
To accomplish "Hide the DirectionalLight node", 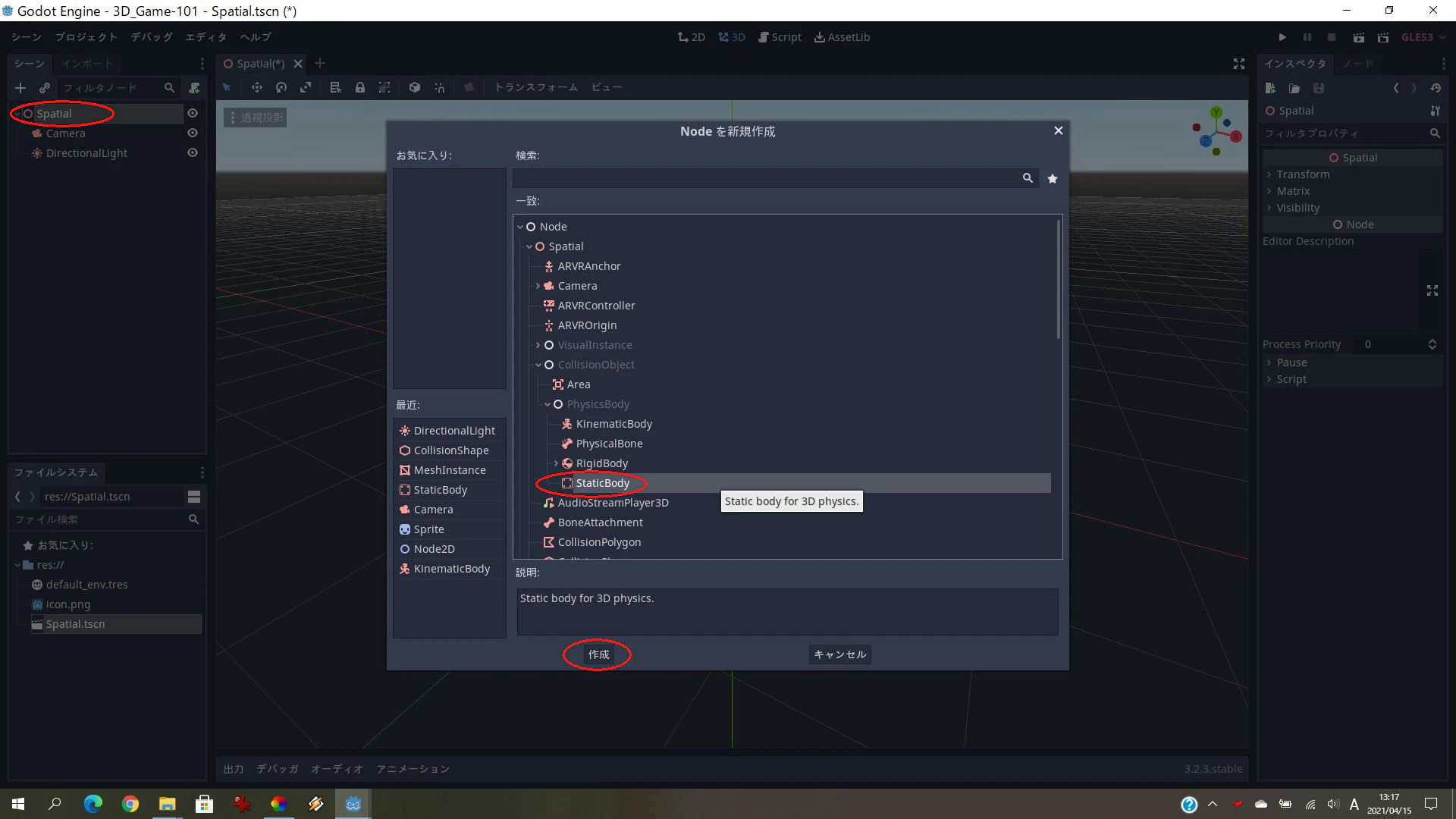I will (193, 152).
